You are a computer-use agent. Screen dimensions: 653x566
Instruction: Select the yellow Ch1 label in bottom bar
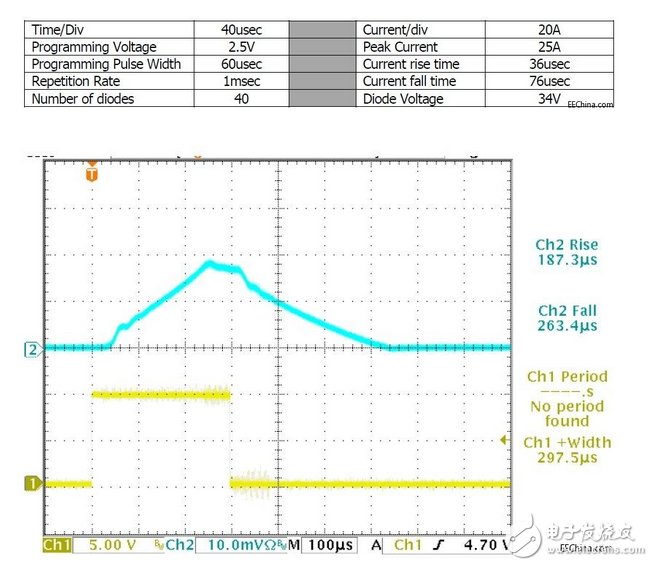(x=56, y=546)
